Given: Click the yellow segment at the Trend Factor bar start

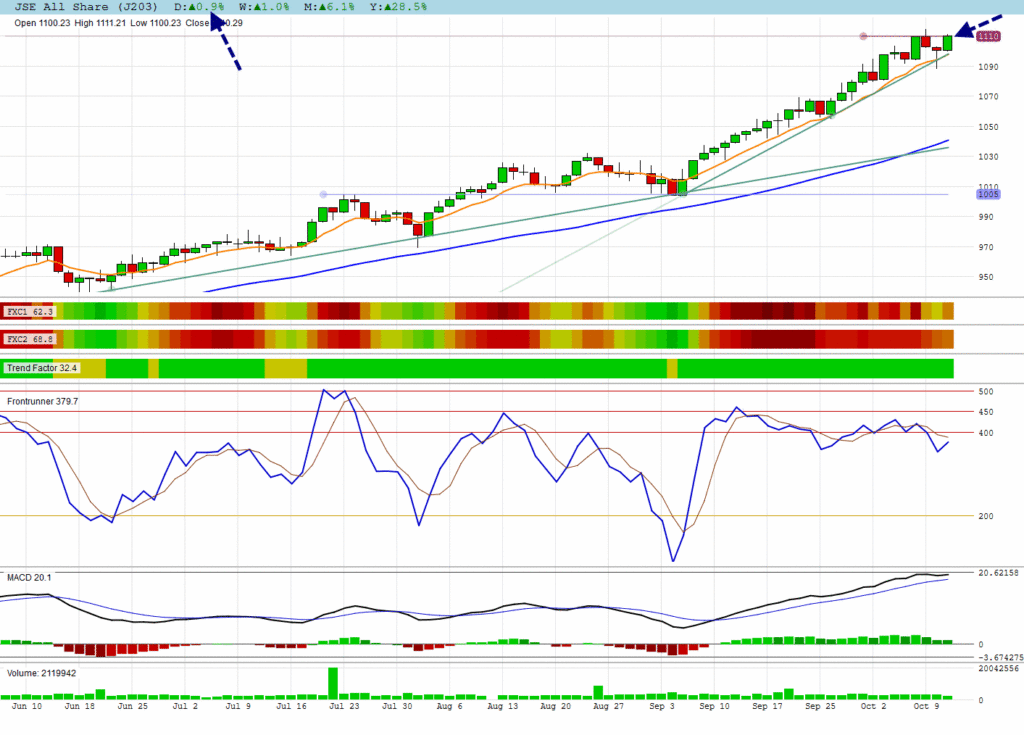Looking at the screenshot, I should [x=93, y=368].
